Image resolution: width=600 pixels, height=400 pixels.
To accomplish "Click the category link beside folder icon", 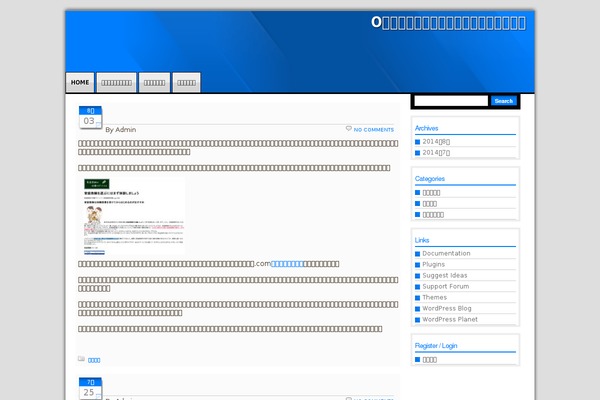I will coord(94,360).
